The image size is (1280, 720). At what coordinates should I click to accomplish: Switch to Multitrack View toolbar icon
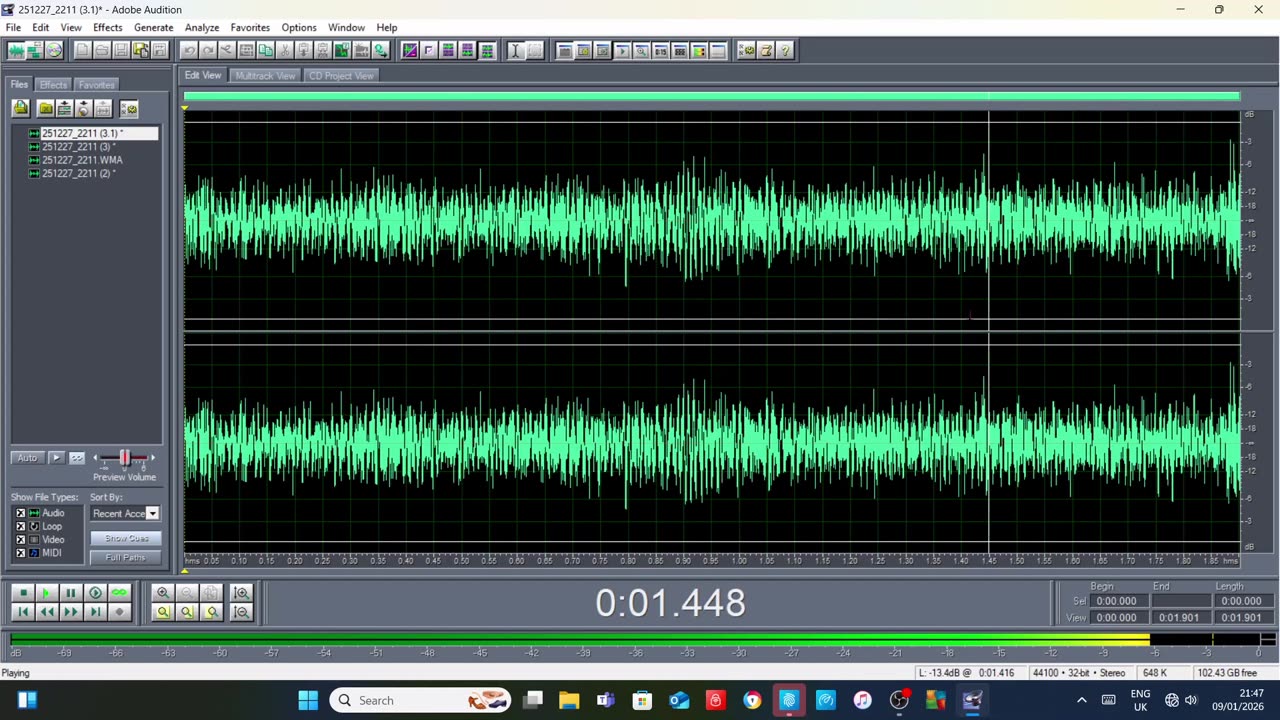click(x=35, y=50)
